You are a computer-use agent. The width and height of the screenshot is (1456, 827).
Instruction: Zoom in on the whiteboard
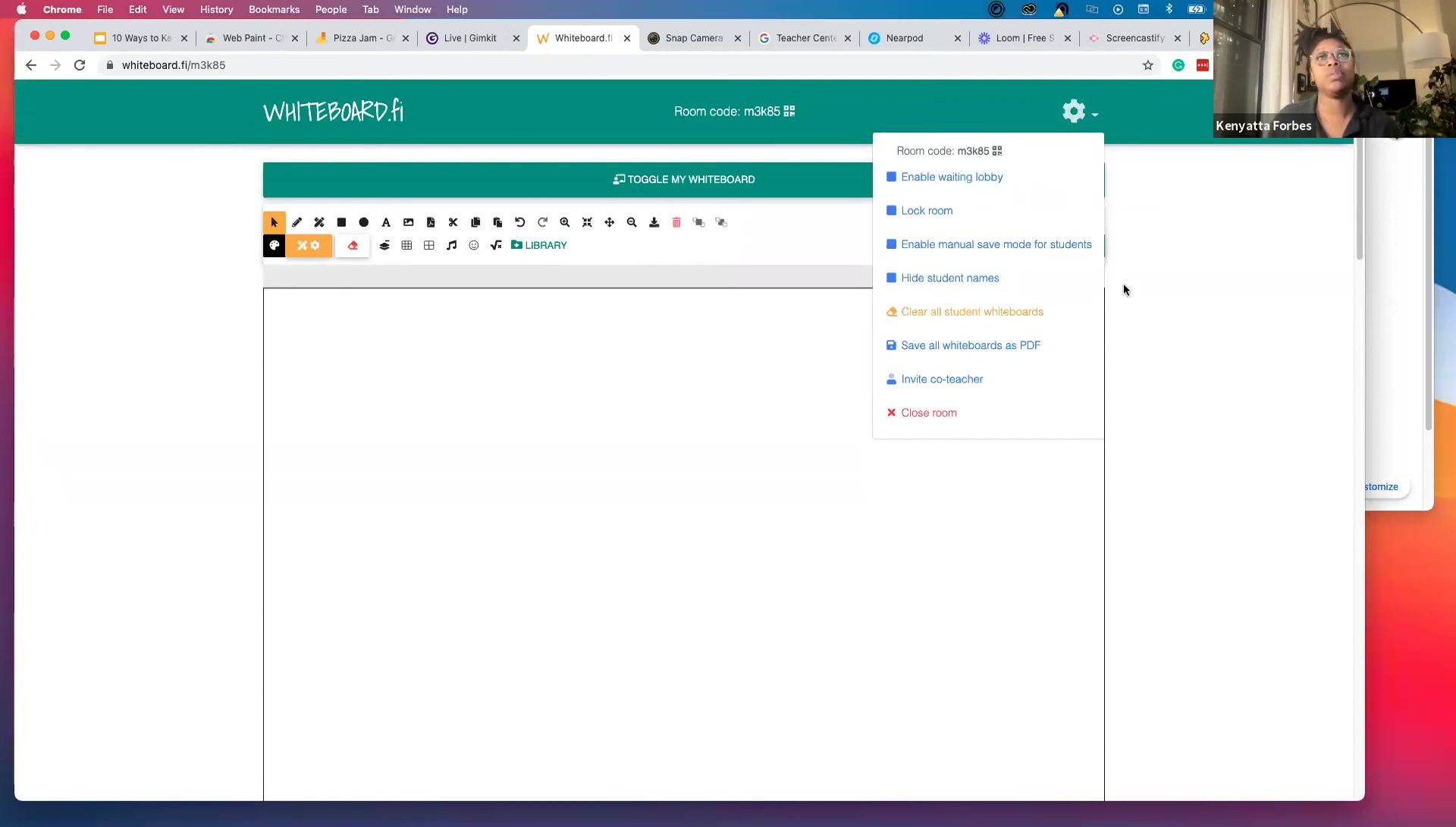(565, 222)
